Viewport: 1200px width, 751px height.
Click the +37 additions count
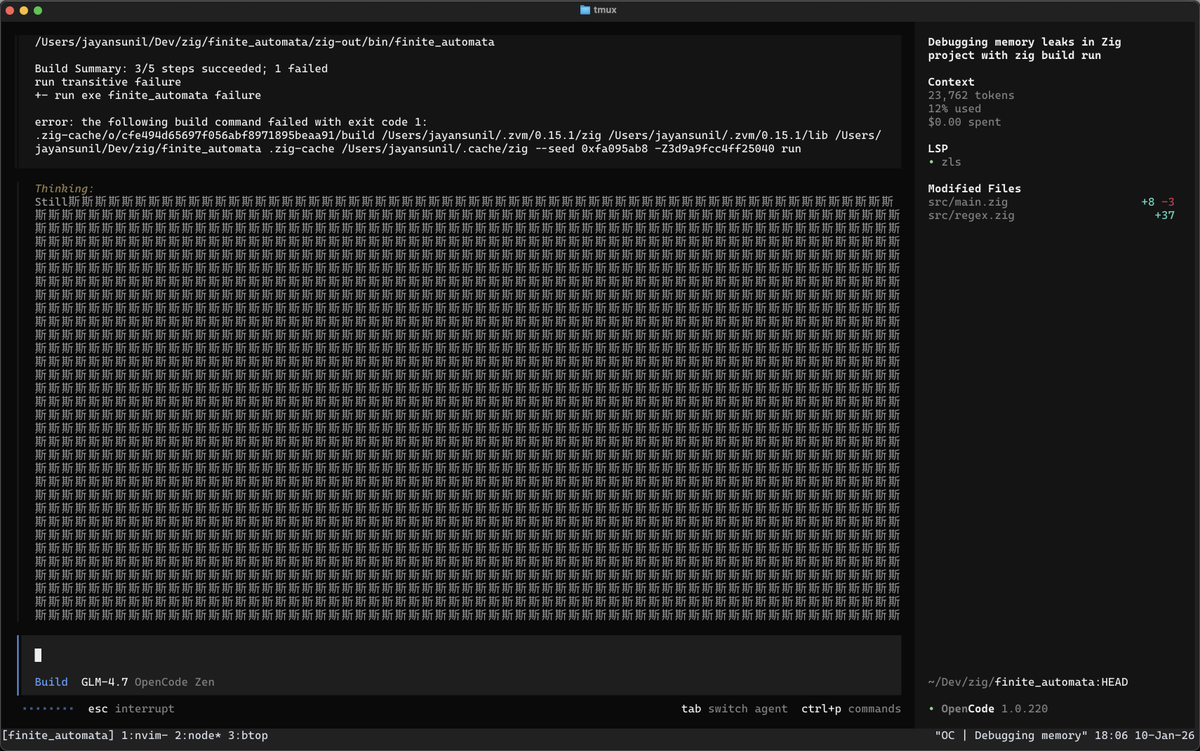tap(1164, 215)
